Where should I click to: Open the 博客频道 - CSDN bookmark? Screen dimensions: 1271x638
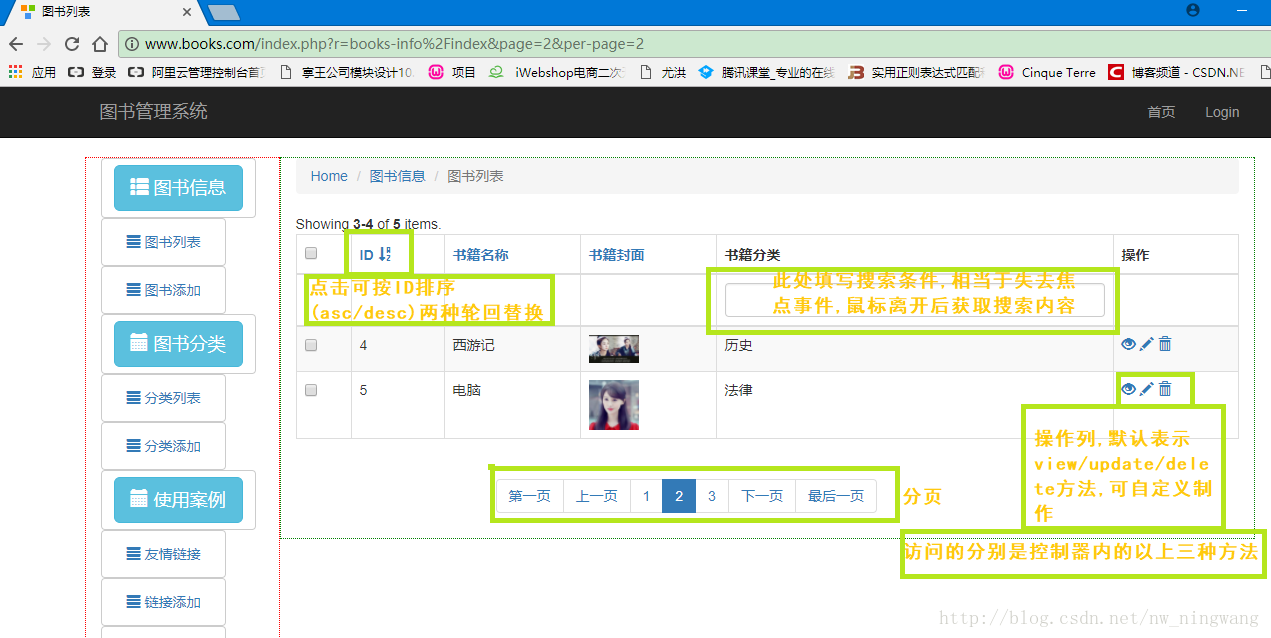coord(1178,72)
